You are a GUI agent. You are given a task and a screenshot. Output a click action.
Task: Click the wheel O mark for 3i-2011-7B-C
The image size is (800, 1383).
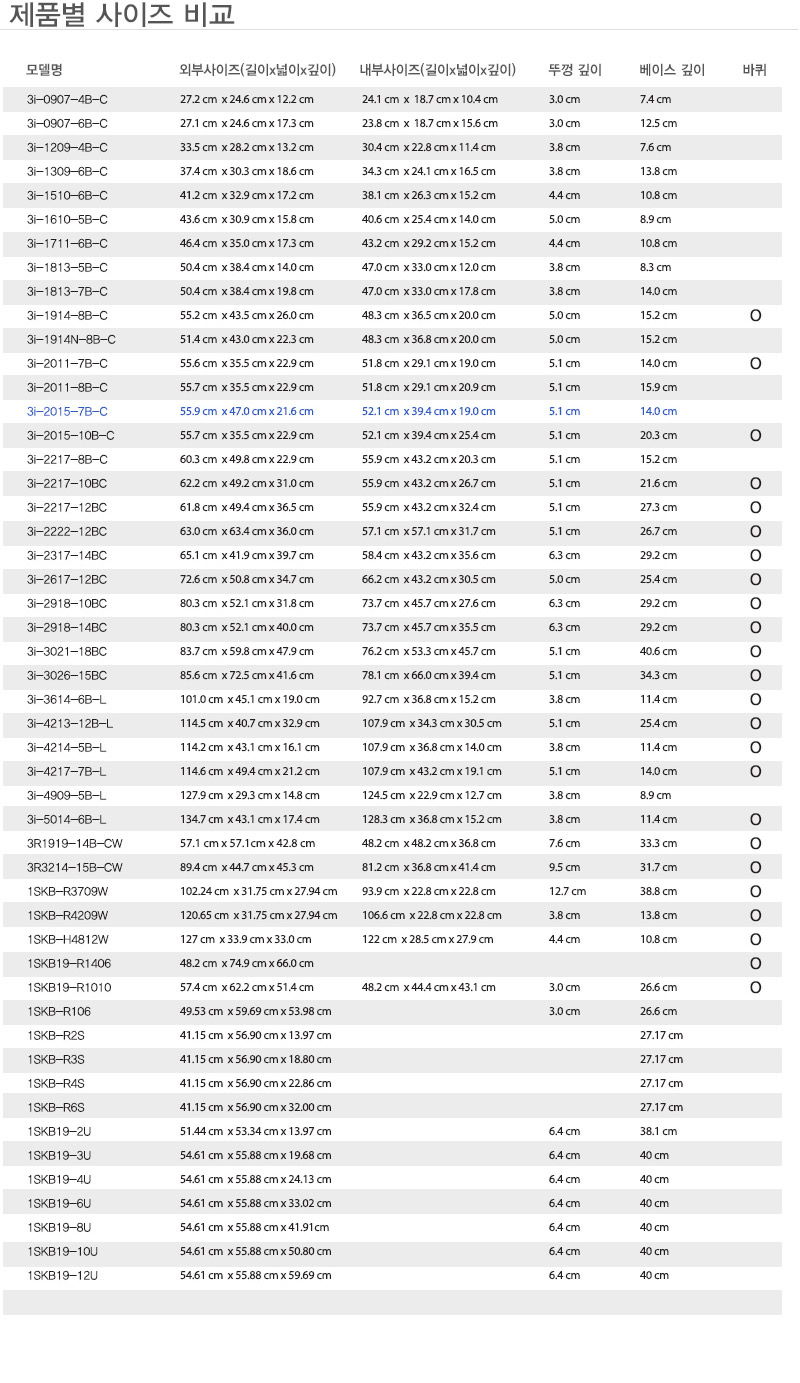tap(755, 363)
